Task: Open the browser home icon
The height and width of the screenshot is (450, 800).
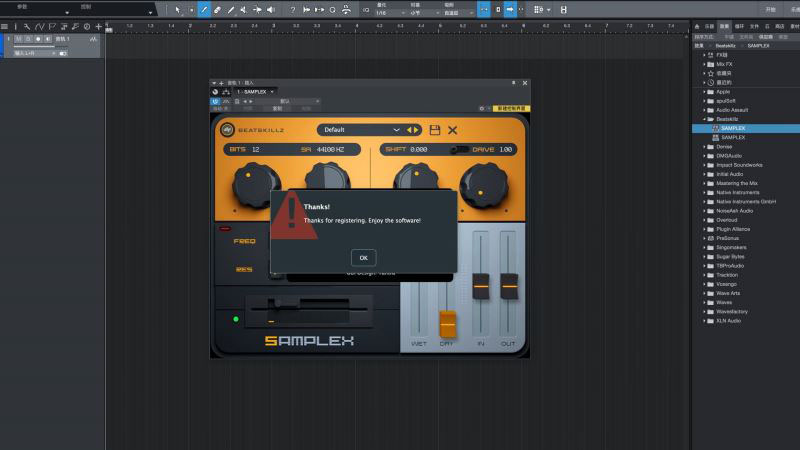Action: (697, 27)
